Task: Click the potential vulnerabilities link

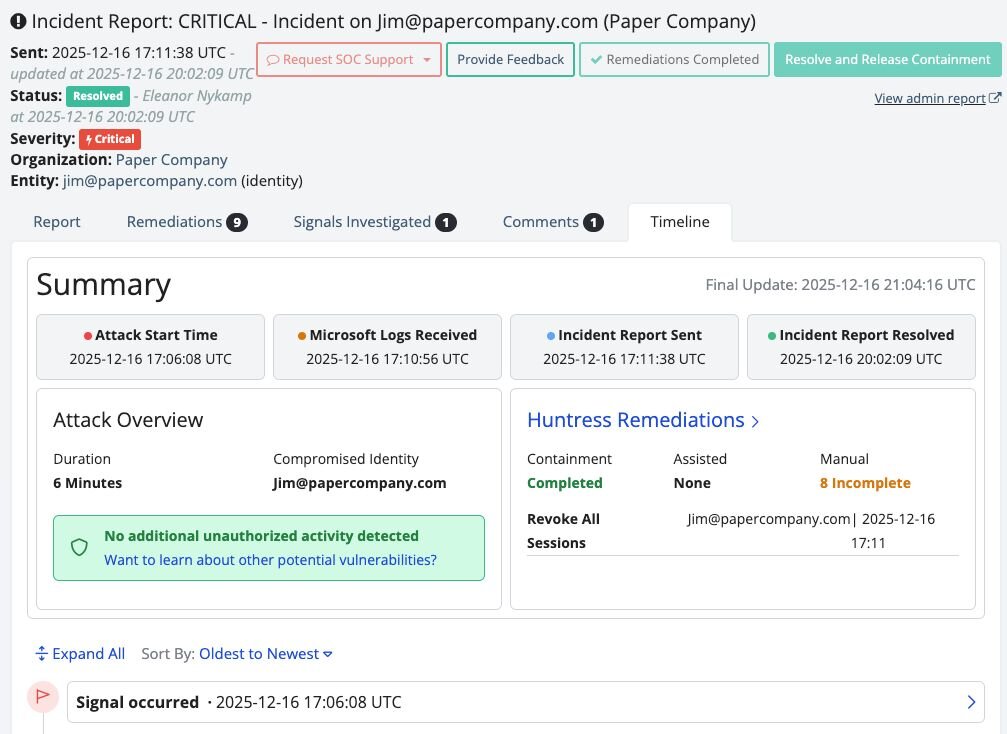Action: (x=270, y=560)
